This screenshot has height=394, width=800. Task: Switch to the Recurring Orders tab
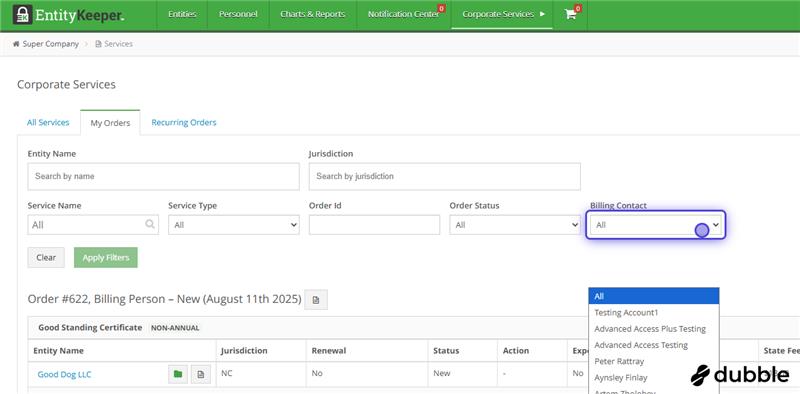184,122
